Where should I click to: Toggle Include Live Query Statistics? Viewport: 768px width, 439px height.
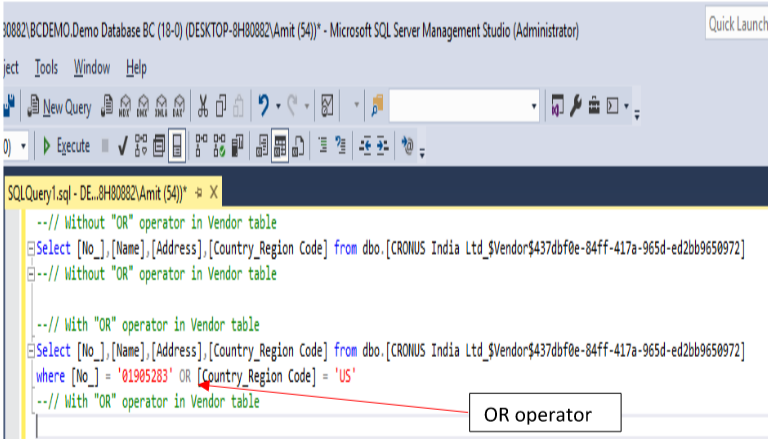(219, 146)
